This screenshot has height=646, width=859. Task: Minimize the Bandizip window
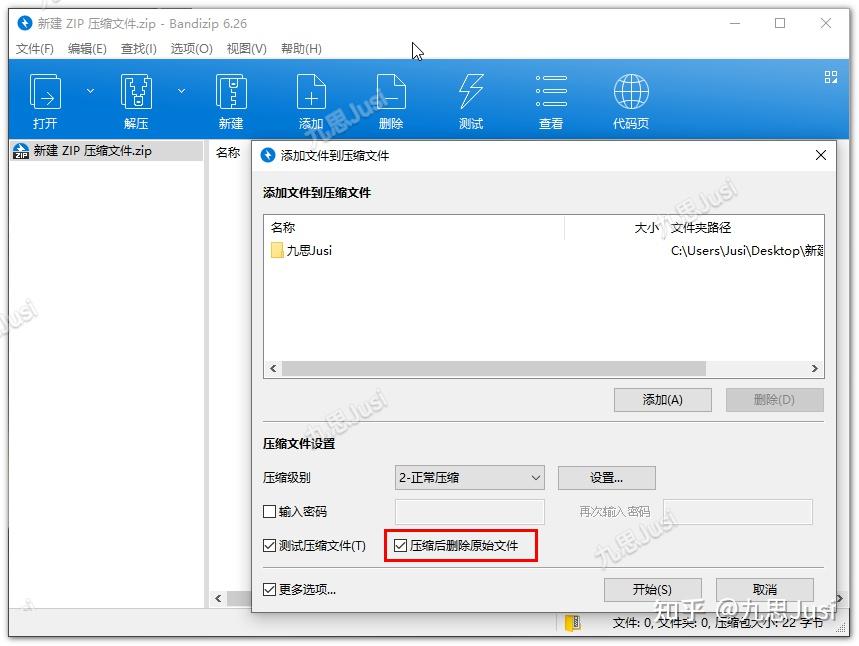point(735,23)
